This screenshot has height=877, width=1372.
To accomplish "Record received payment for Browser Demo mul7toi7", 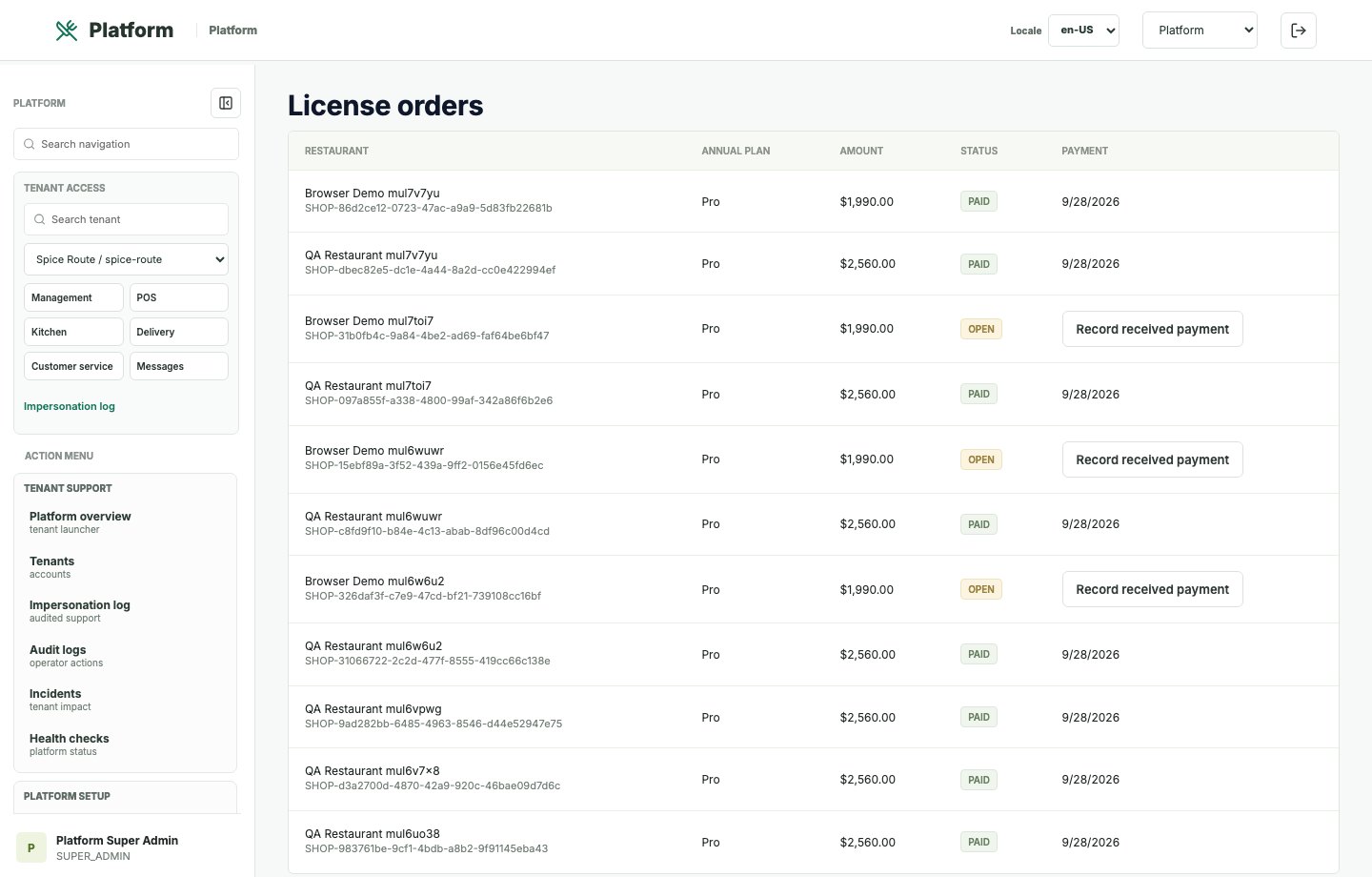I will coord(1152,329).
